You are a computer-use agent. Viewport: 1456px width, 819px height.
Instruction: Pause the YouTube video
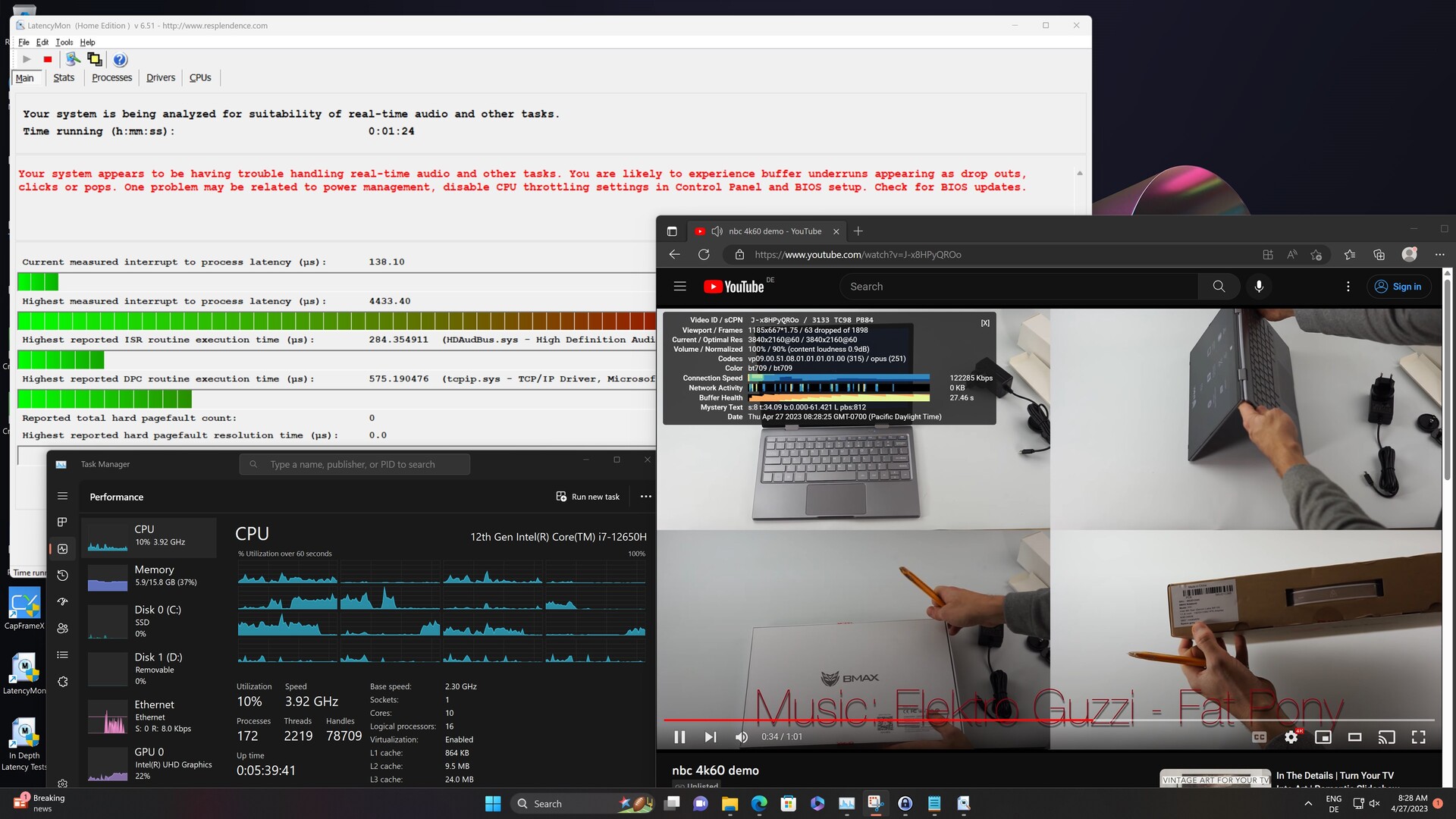tap(679, 736)
